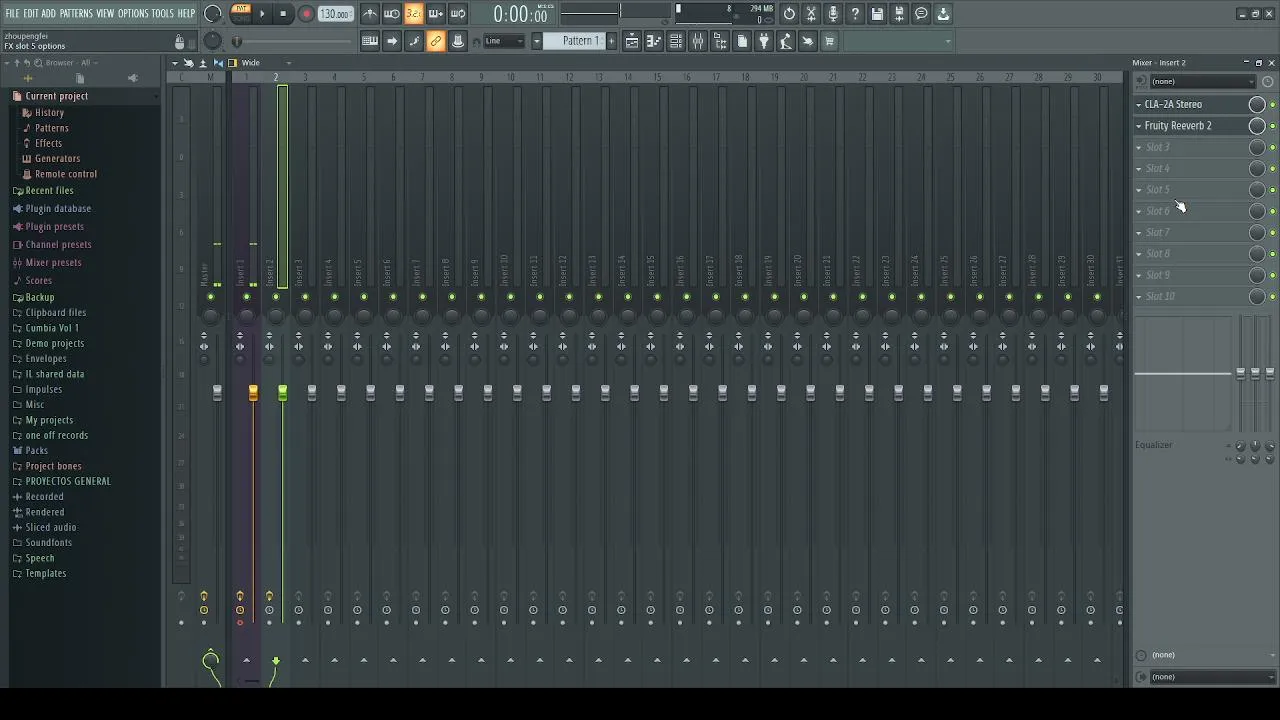Open the Playlist view icon
Viewport: 1280px width, 720px height.
point(632,41)
